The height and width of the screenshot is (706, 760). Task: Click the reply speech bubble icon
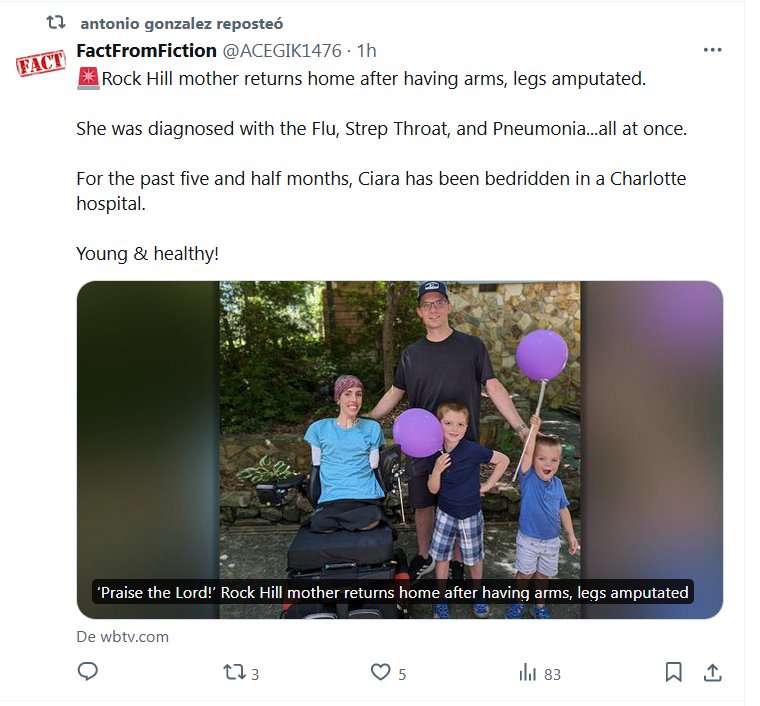(87, 673)
